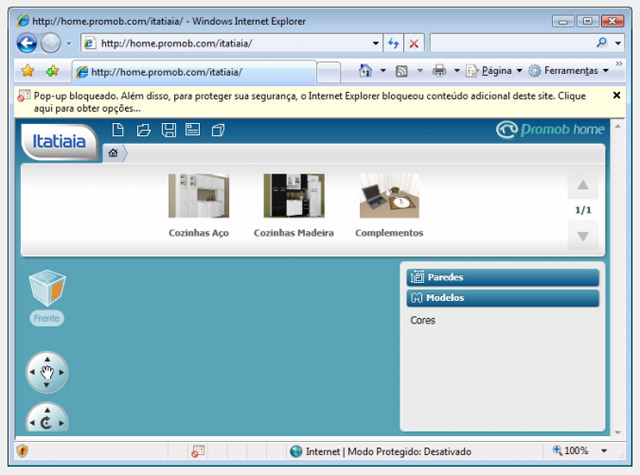The width and height of the screenshot is (640, 475).
Task: Pan view right with right arrow
Action: [61, 372]
